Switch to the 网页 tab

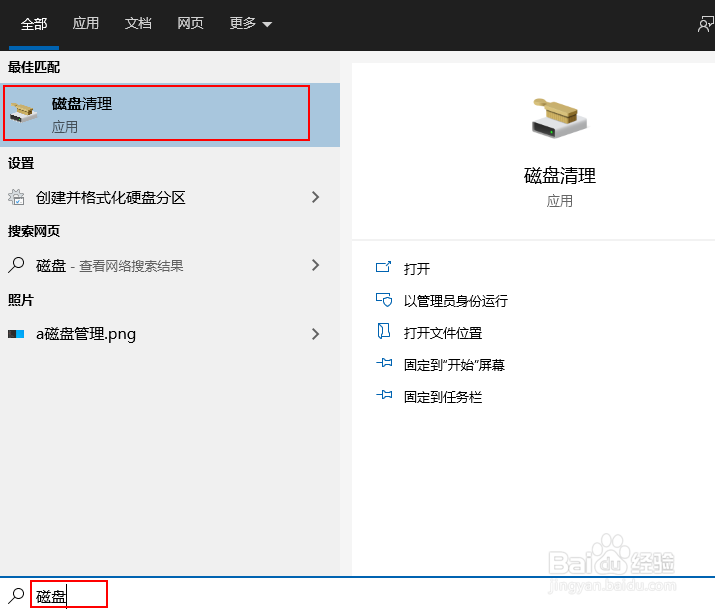(x=190, y=23)
